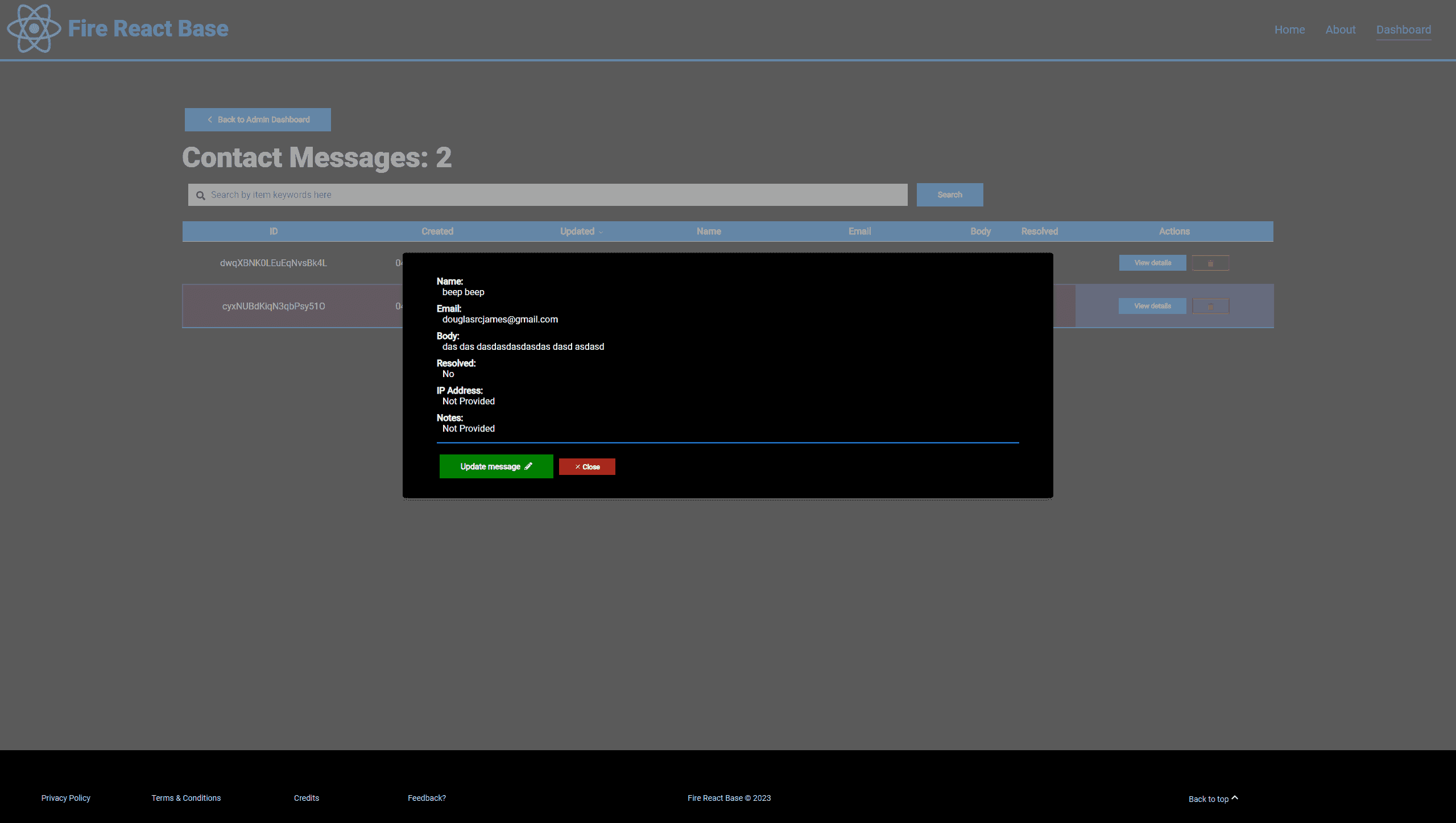Open the Home navigation menu item
This screenshot has width=1456, height=823.
pos(1289,30)
